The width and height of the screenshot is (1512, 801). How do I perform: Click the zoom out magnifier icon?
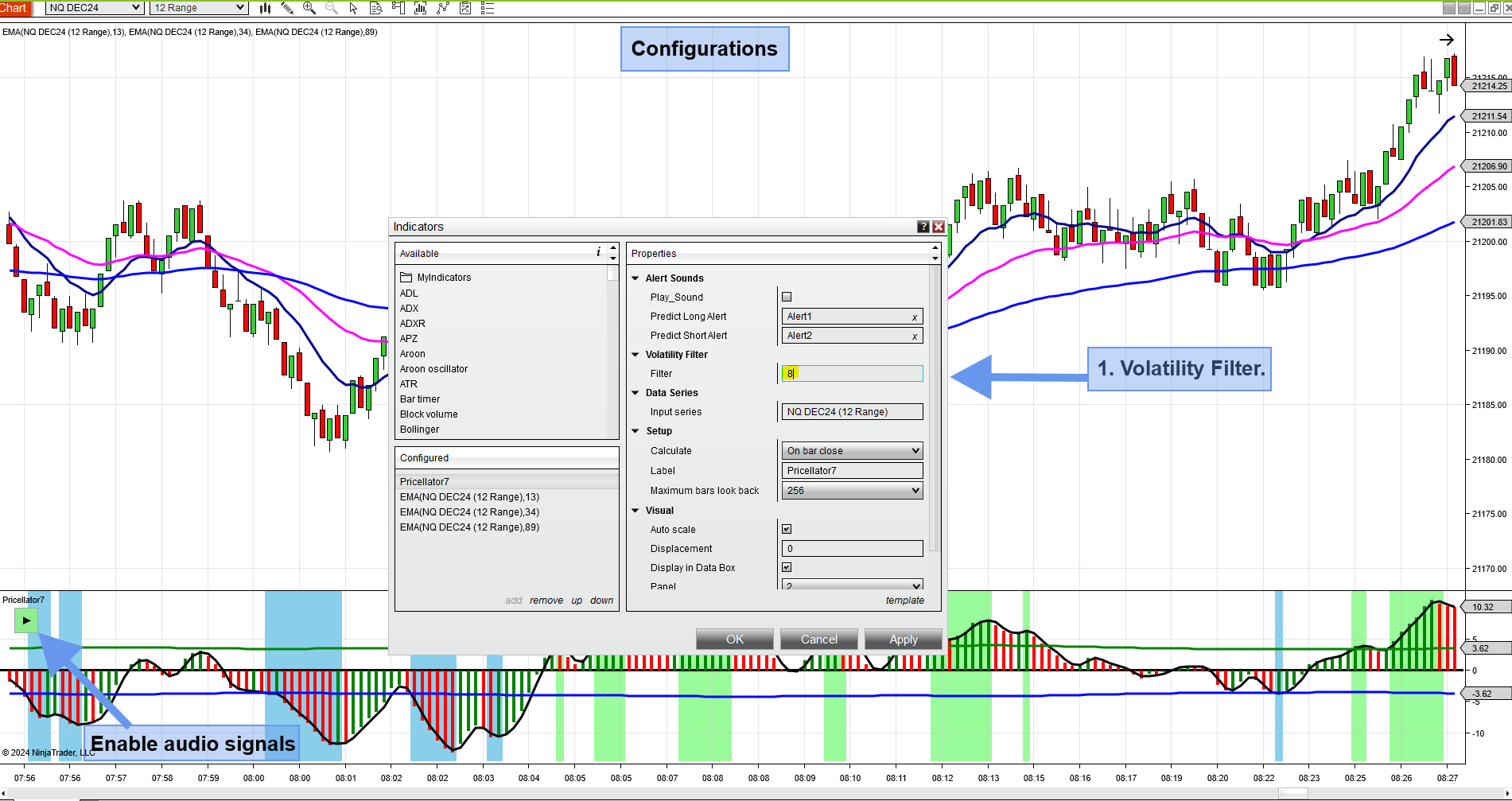click(x=332, y=8)
